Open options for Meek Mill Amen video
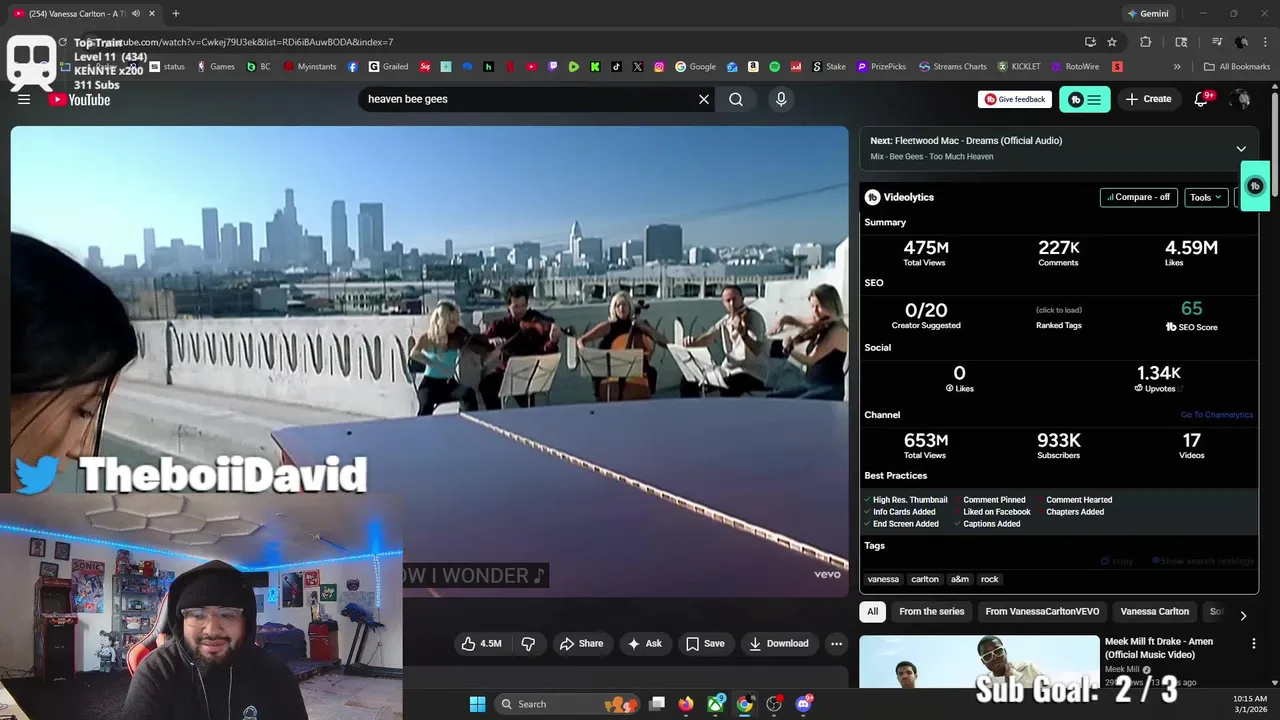1280x720 pixels. click(1253, 644)
